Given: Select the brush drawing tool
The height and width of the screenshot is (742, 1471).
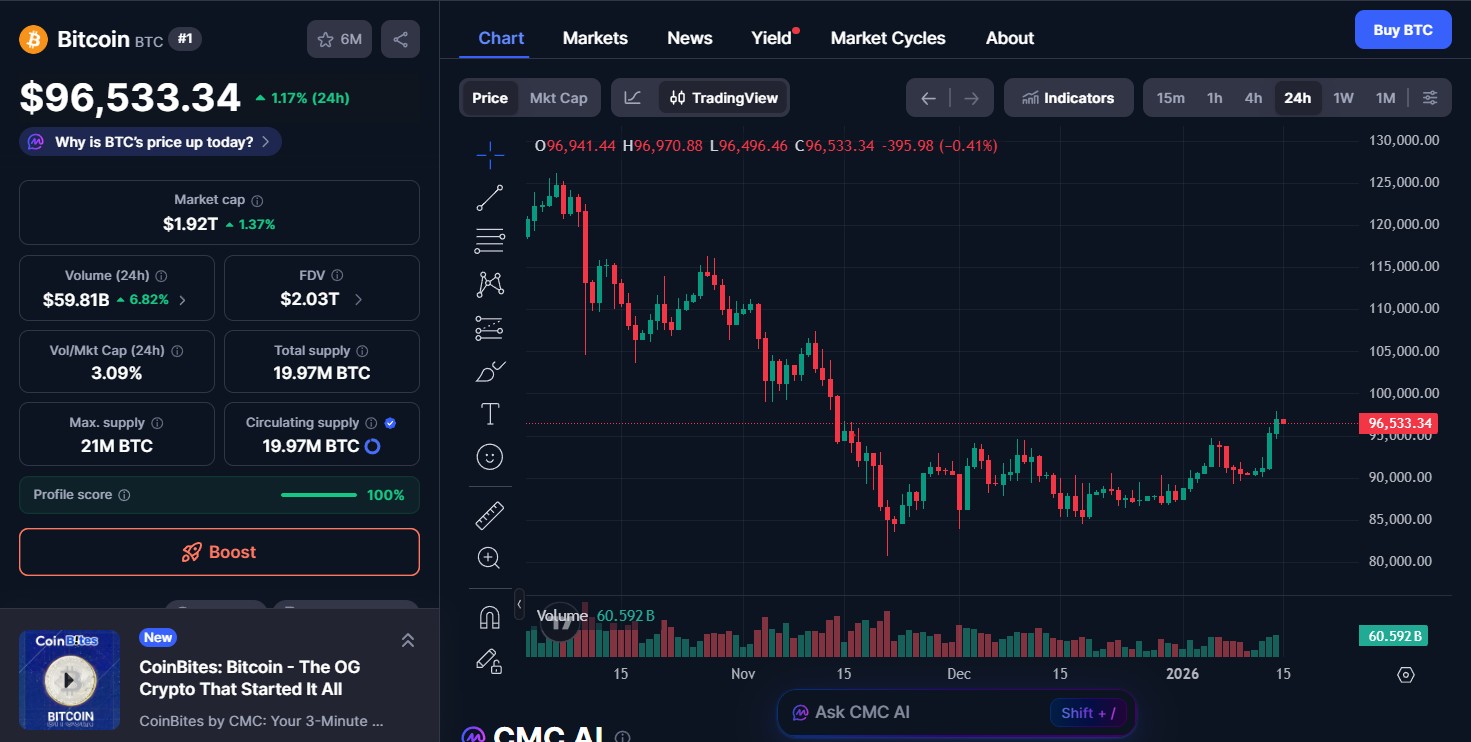Looking at the screenshot, I should click(x=489, y=370).
